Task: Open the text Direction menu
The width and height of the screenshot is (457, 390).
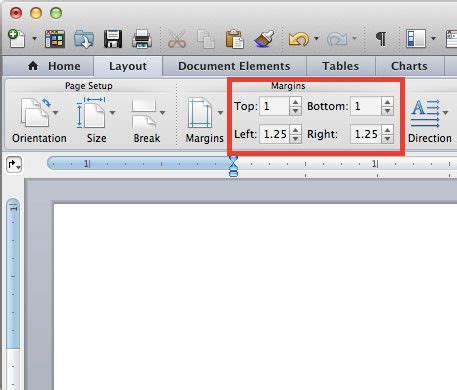Action: click(x=430, y=120)
